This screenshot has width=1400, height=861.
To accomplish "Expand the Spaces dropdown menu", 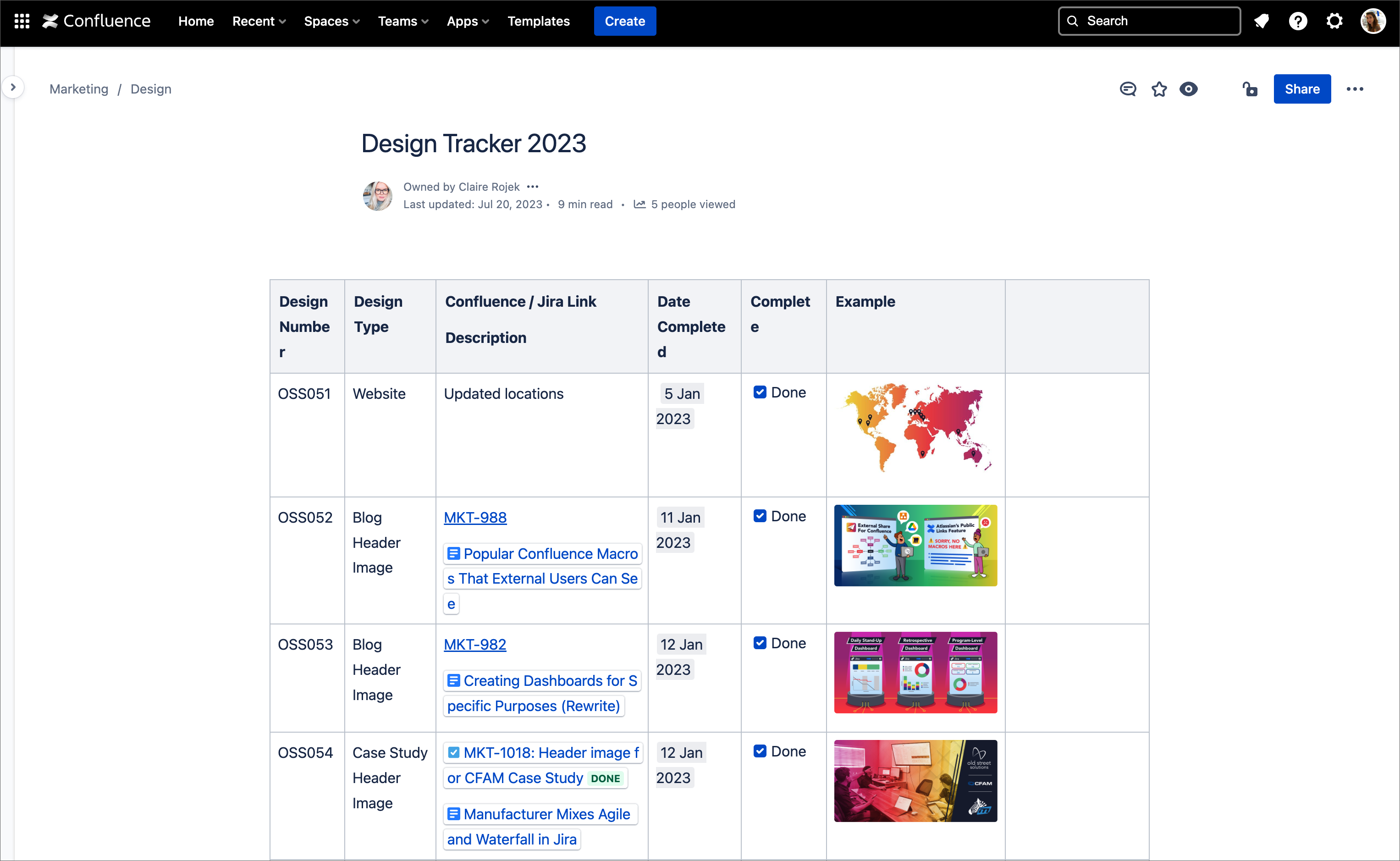I will click(x=331, y=21).
